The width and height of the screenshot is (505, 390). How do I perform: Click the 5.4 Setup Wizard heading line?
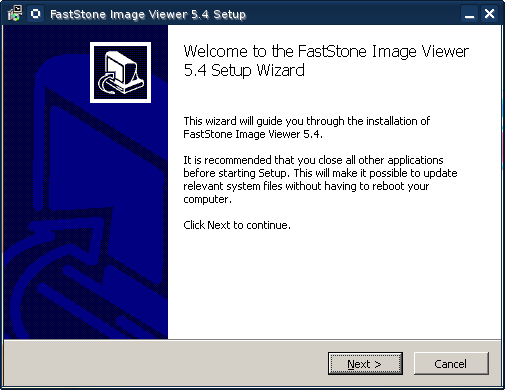coord(244,70)
